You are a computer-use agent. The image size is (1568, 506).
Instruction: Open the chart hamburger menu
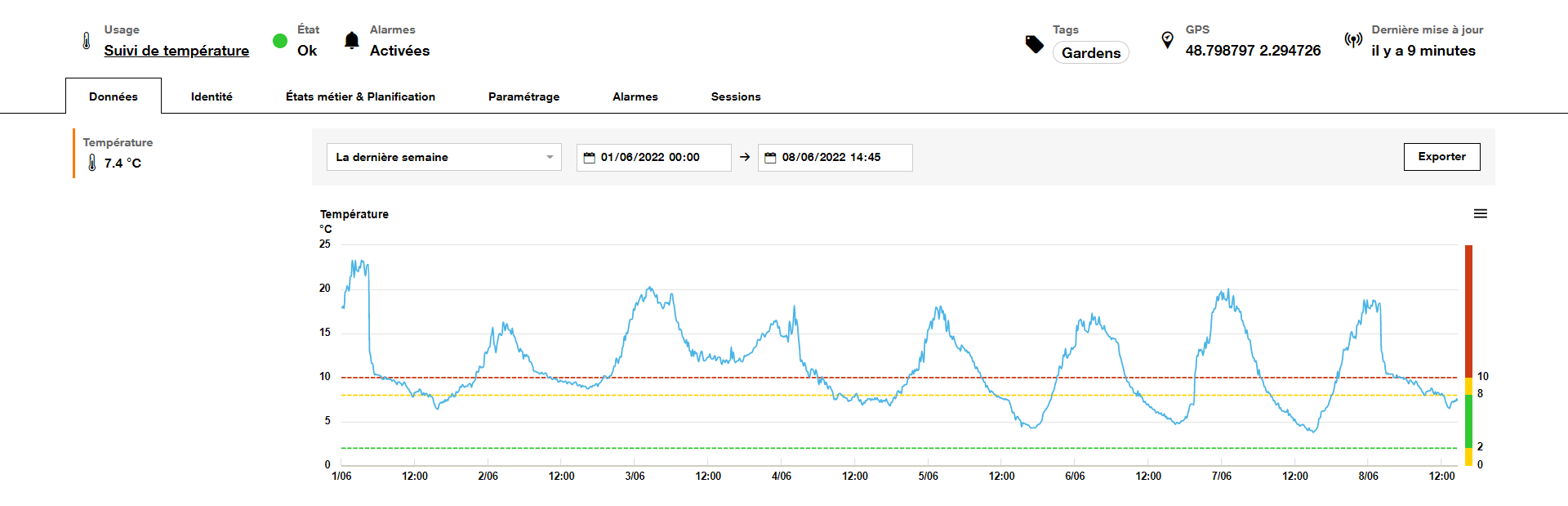coord(1480,213)
